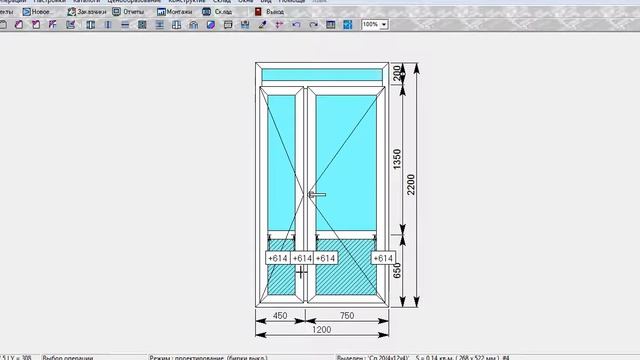Open the Заказчики section
Viewport: 640px width, 360px height.
(x=86, y=12)
